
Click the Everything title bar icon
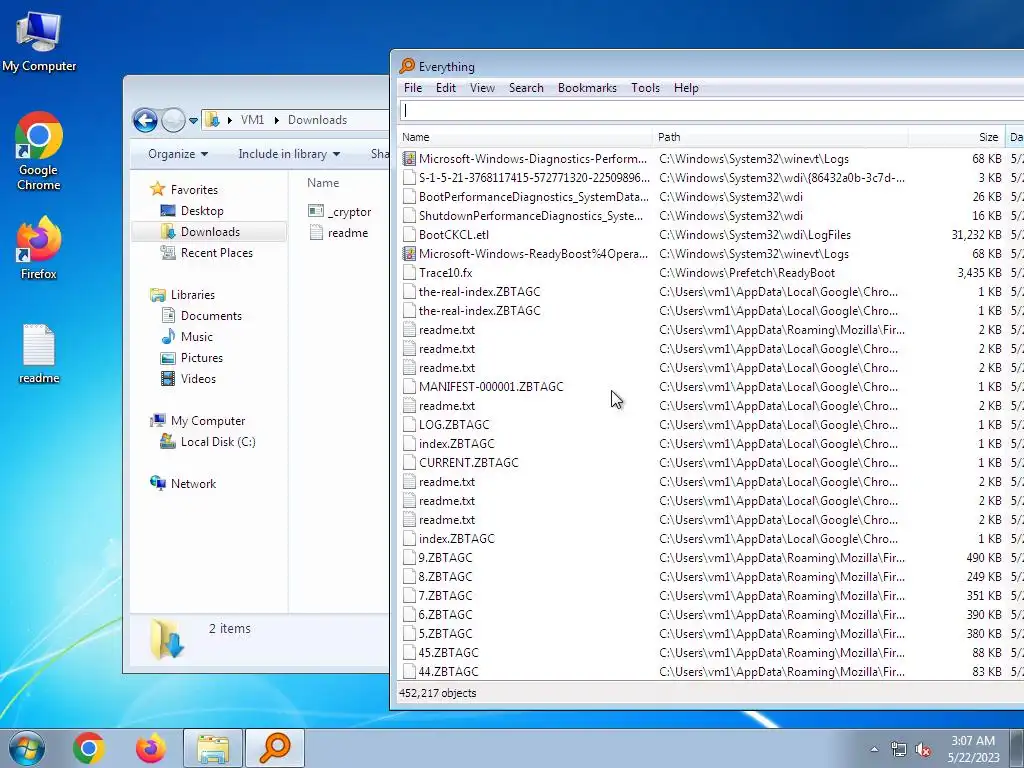coord(407,66)
